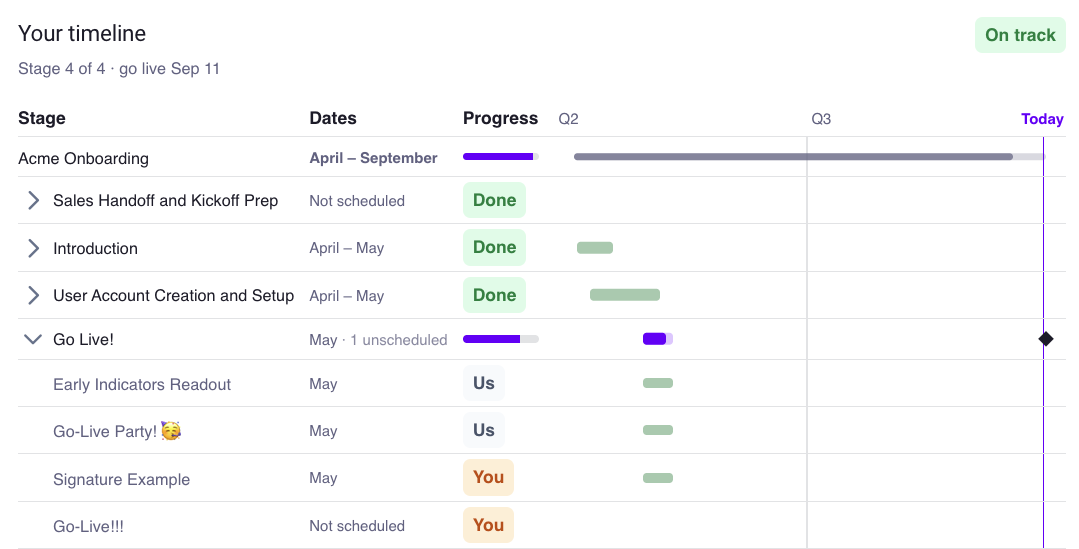Image resolution: width=1079 pixels, height=549 pixels.
Task: Expand User Account Creation and Setup row
Action: pyautogui.click(x=33, y=295)
